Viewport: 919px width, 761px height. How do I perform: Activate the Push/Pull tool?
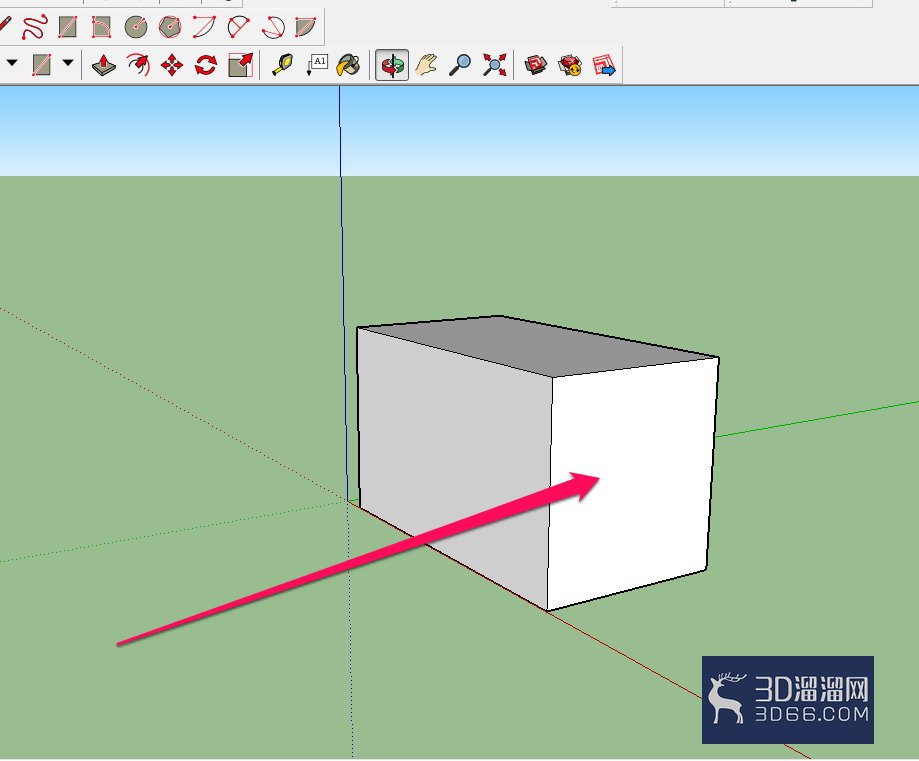(x=104, y=65)
